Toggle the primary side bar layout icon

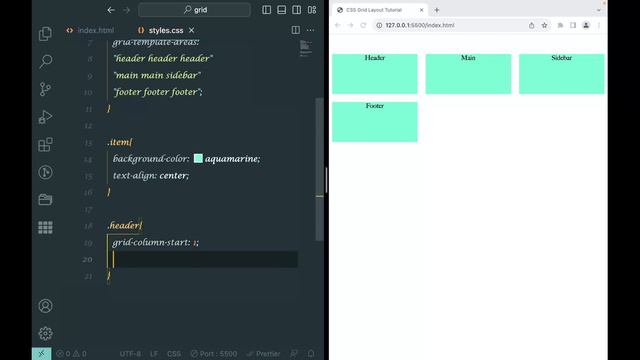pos(267,10)
